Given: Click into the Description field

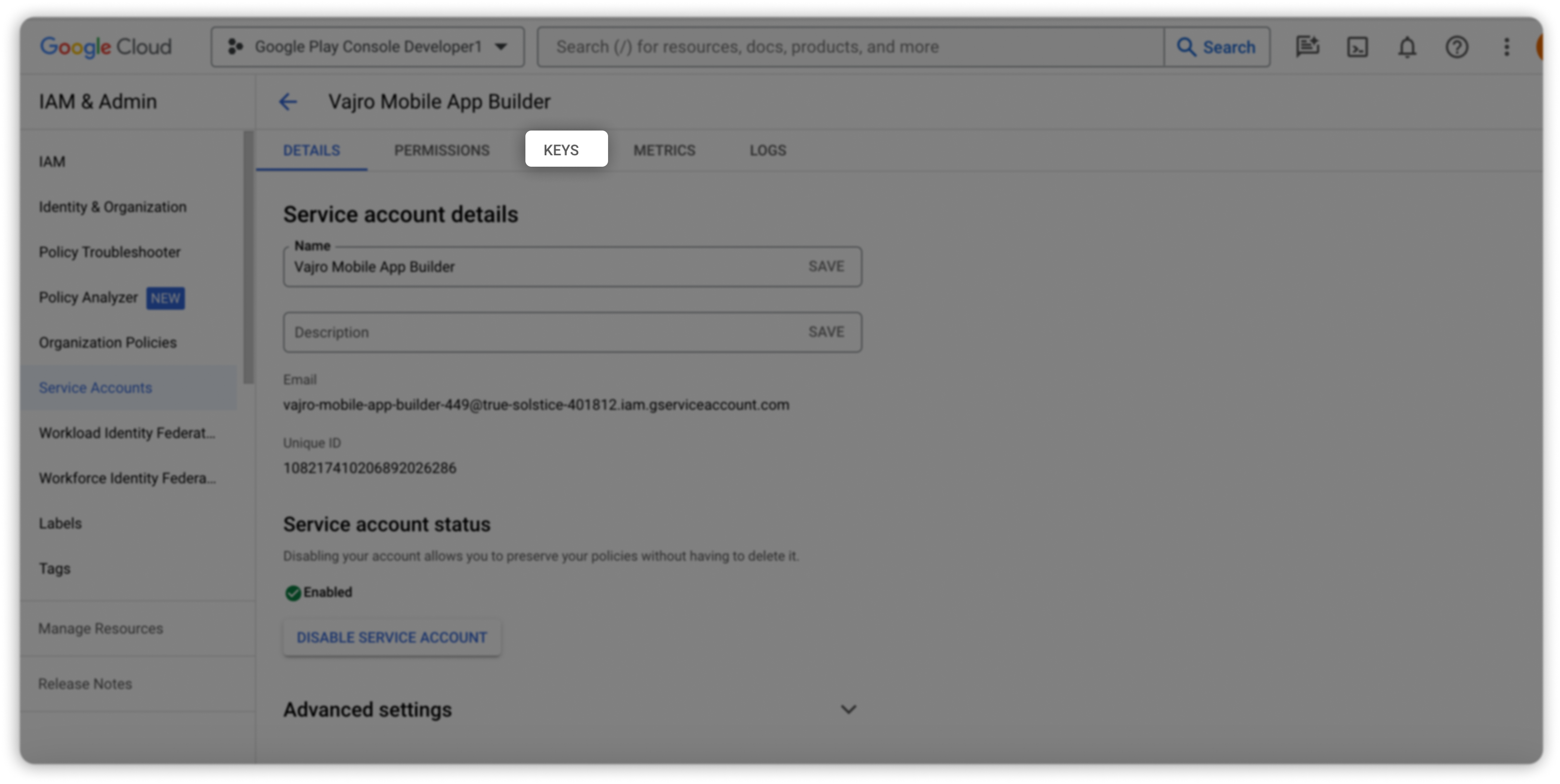Looking at the screenshot, I should click(x=539, y=332).
